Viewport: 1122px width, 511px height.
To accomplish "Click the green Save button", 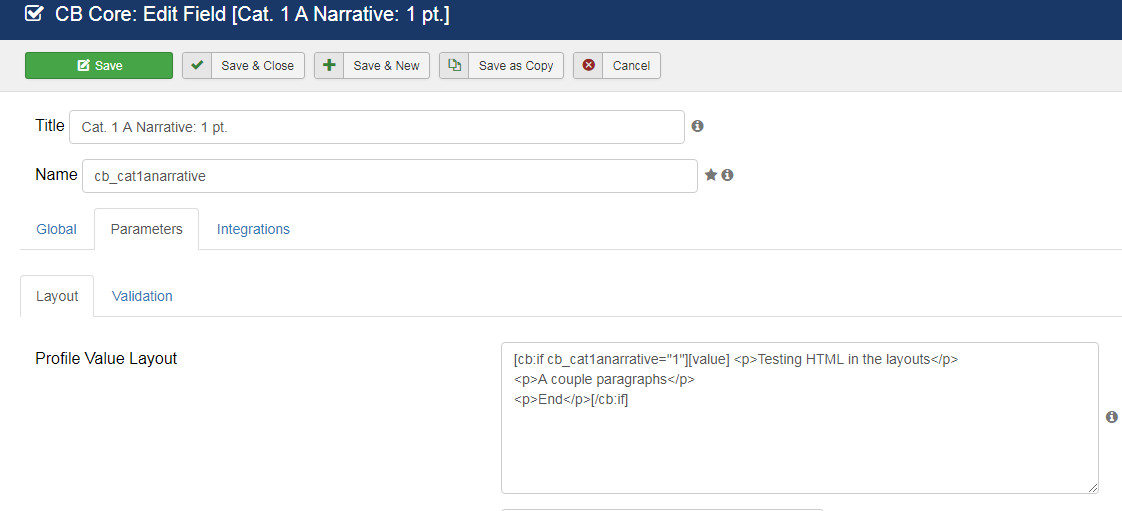I will (x=99, y=65).
